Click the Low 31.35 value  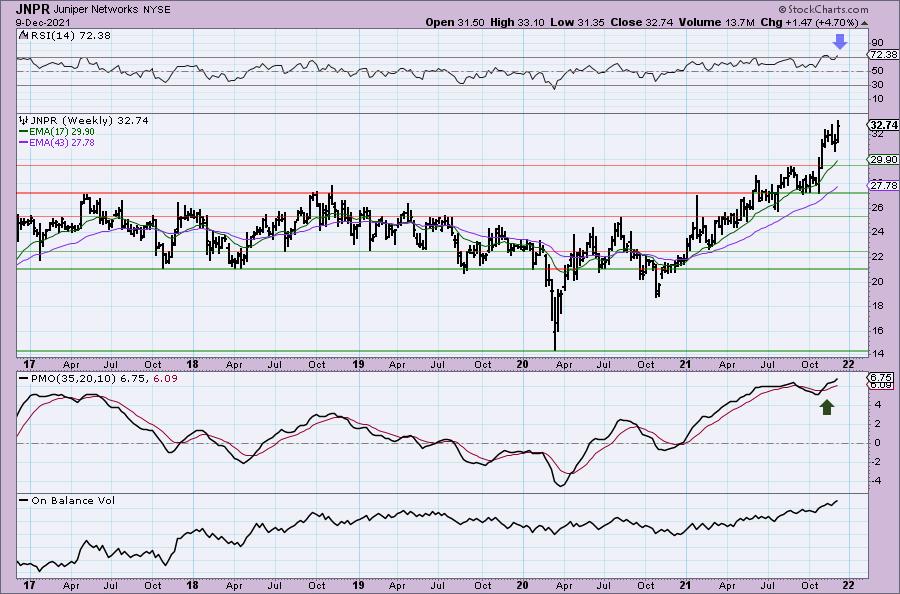(x=576, y=22)
